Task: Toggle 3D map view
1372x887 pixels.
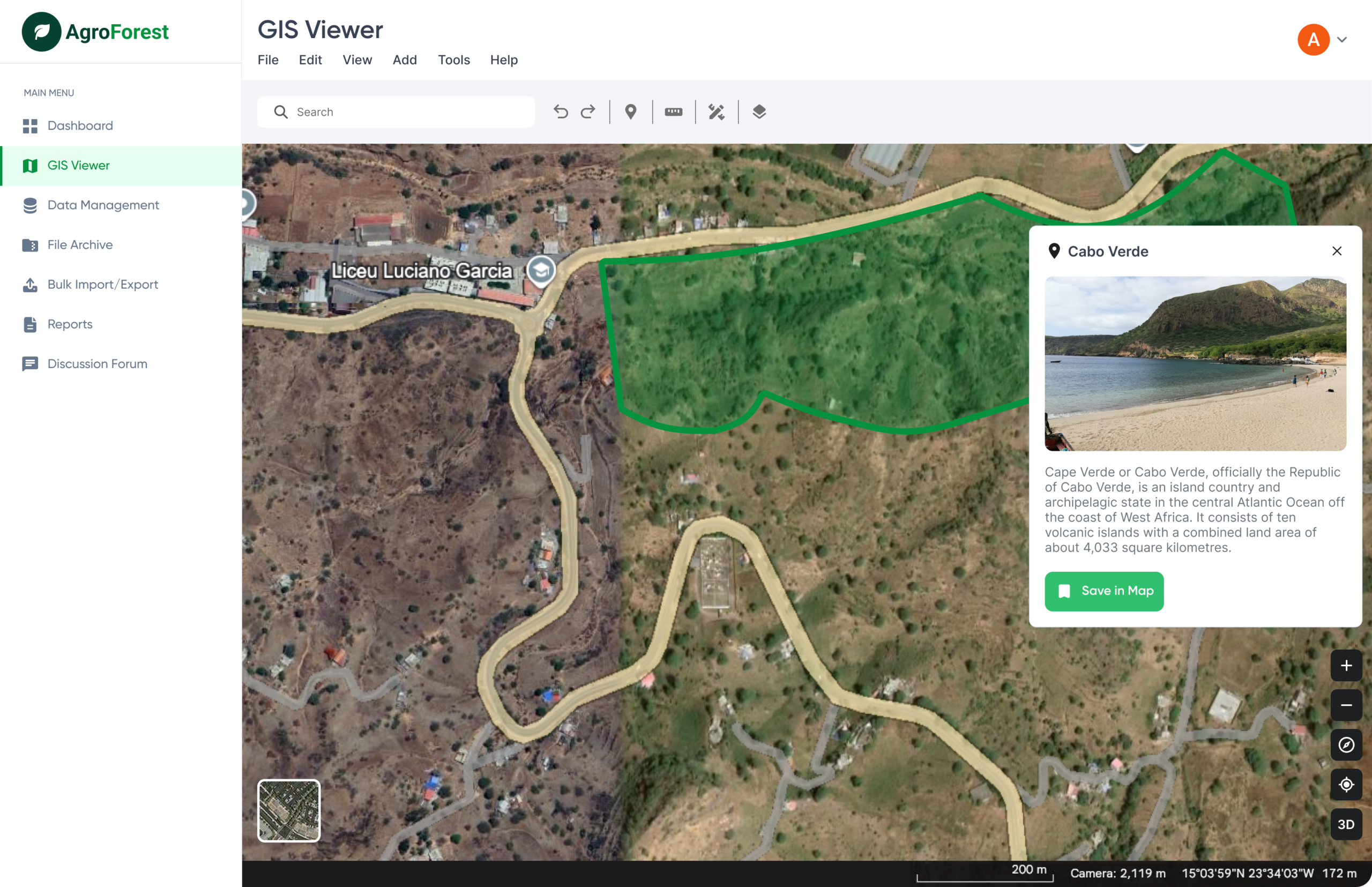Action: (x=1346, y=824)
